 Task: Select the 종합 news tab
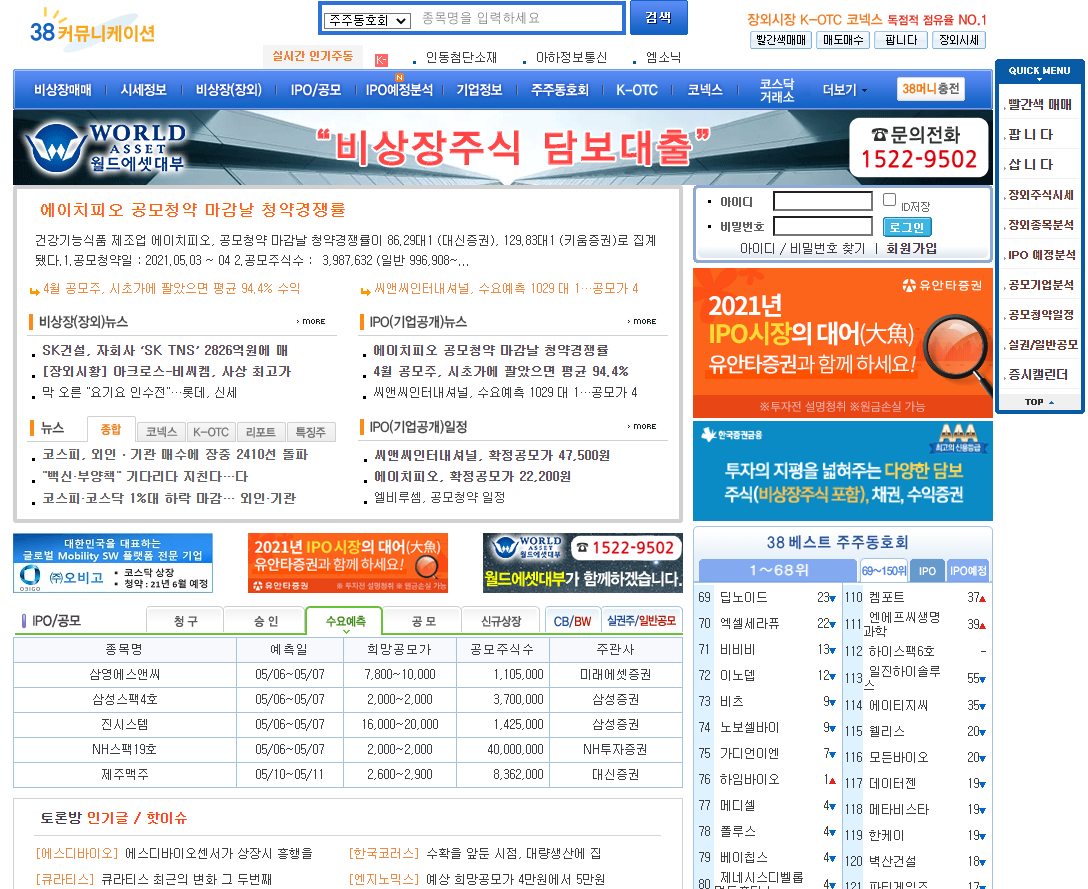(x=110, y=430)
